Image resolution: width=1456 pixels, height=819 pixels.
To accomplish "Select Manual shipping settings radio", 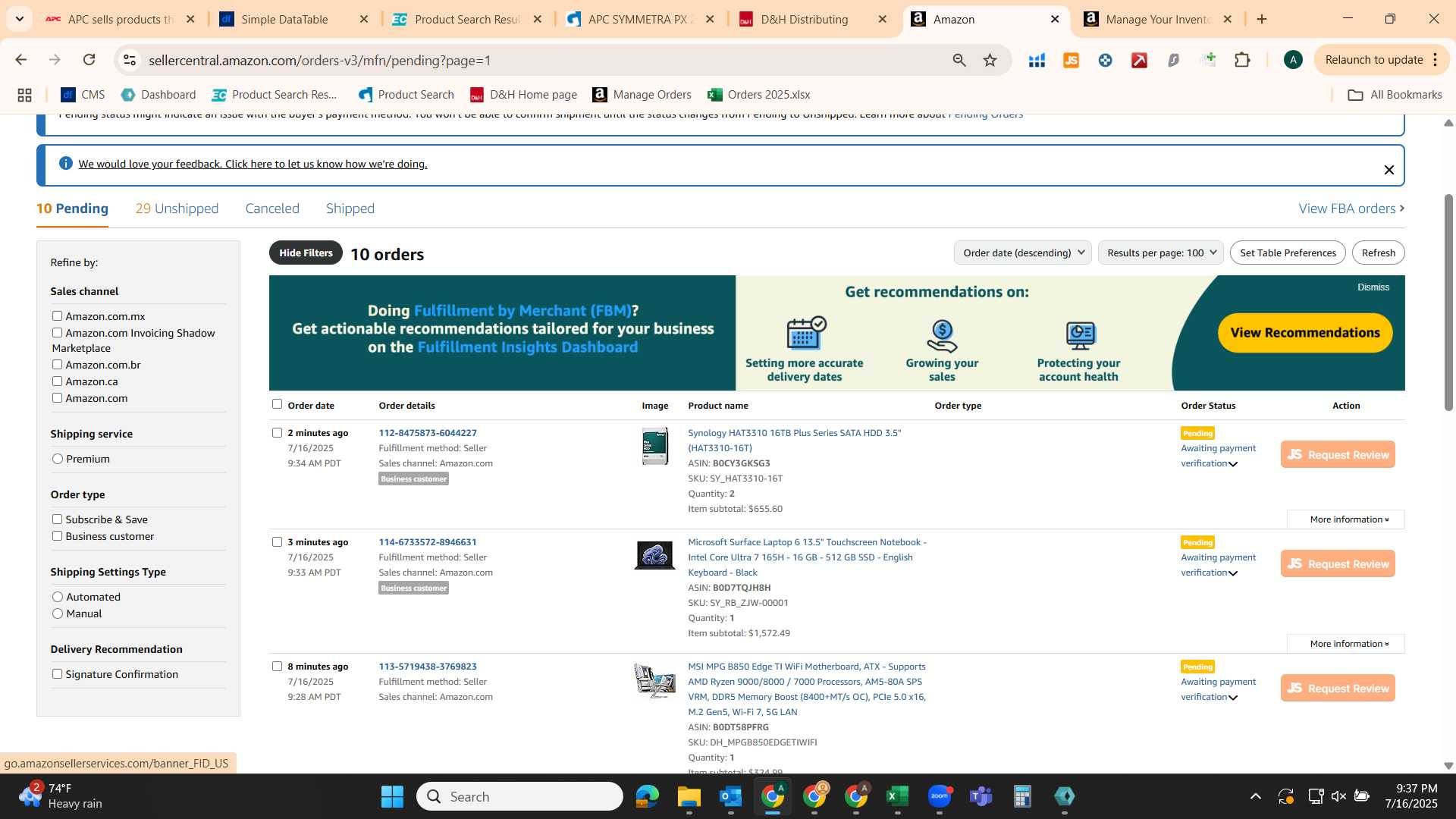I will [x=58, y=613].
